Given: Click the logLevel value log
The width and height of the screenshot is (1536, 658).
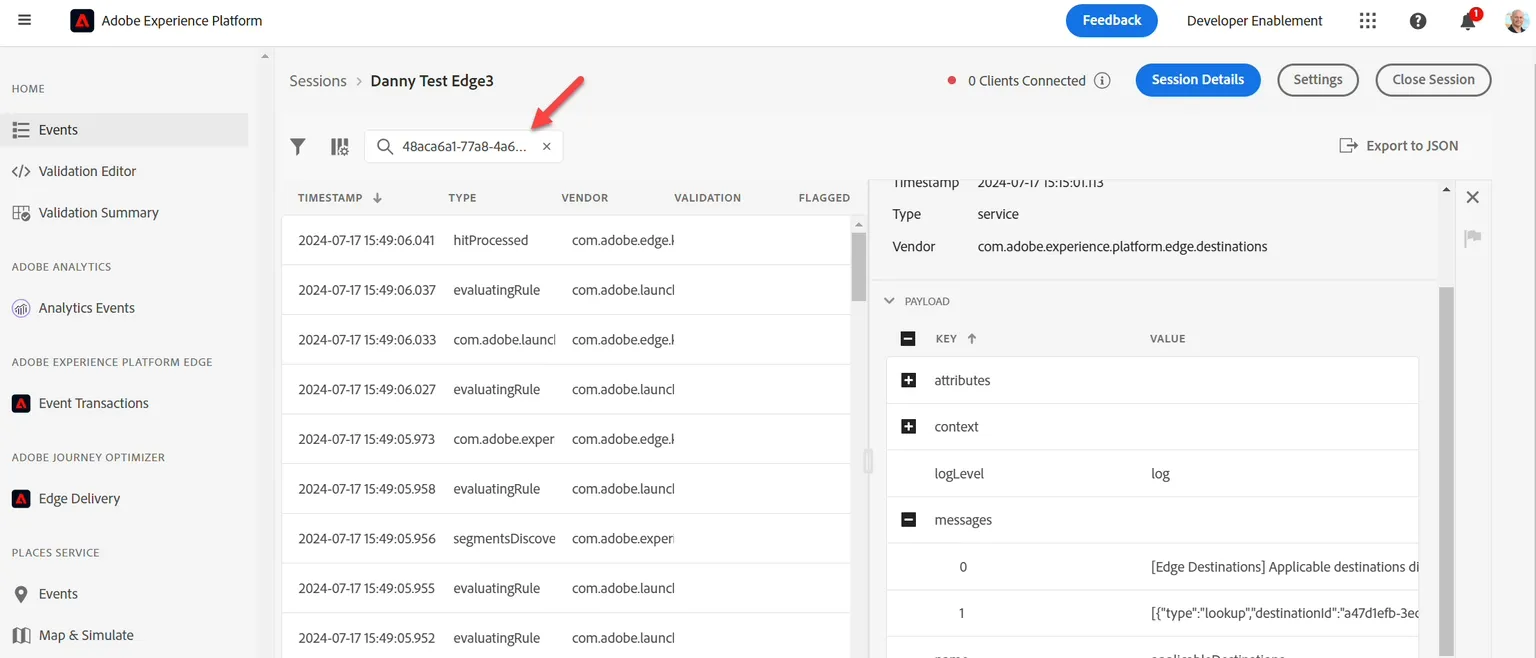Looking at the screenshot, I should coord(1160,473).
